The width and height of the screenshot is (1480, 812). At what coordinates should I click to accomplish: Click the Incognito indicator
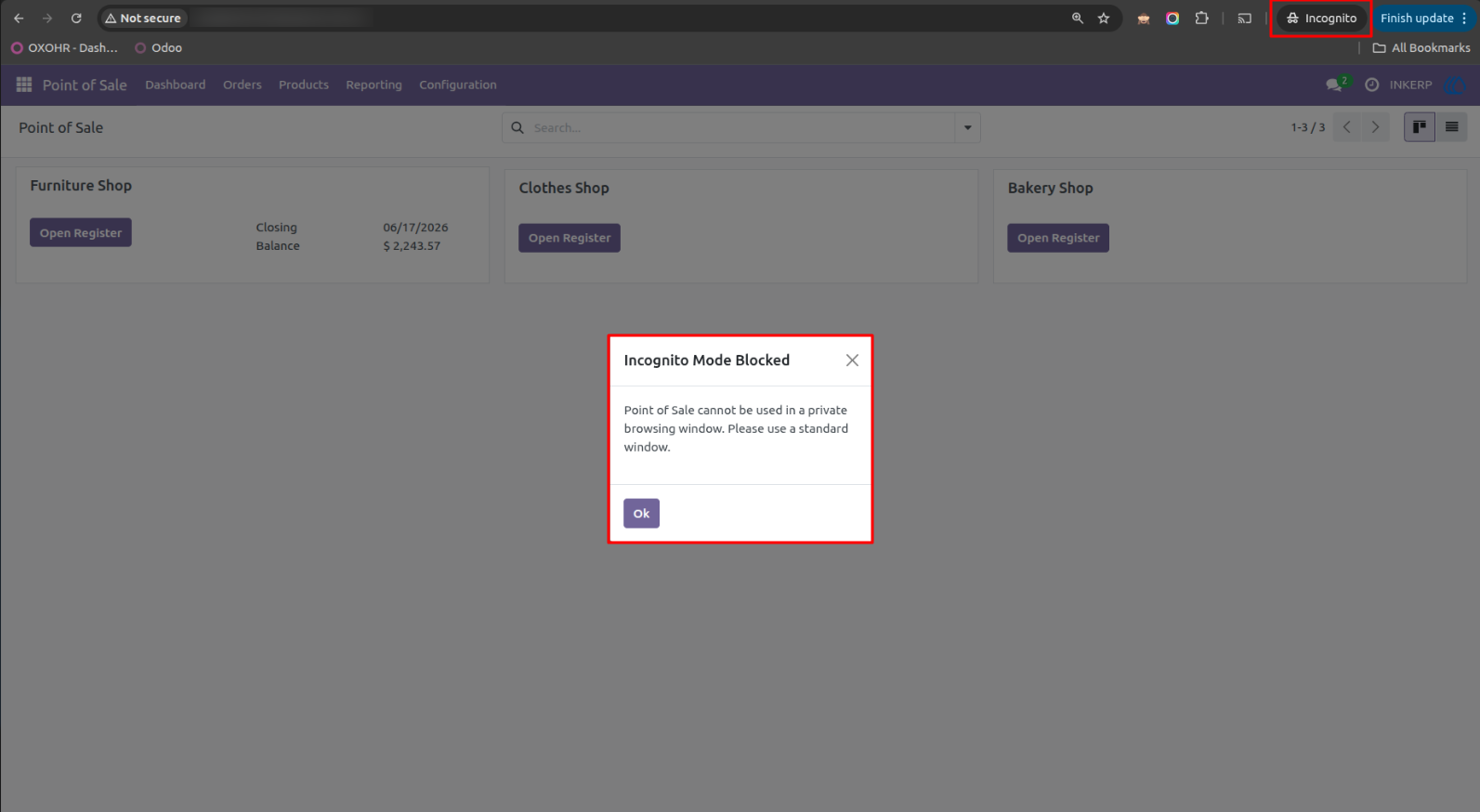point(1321,18)
